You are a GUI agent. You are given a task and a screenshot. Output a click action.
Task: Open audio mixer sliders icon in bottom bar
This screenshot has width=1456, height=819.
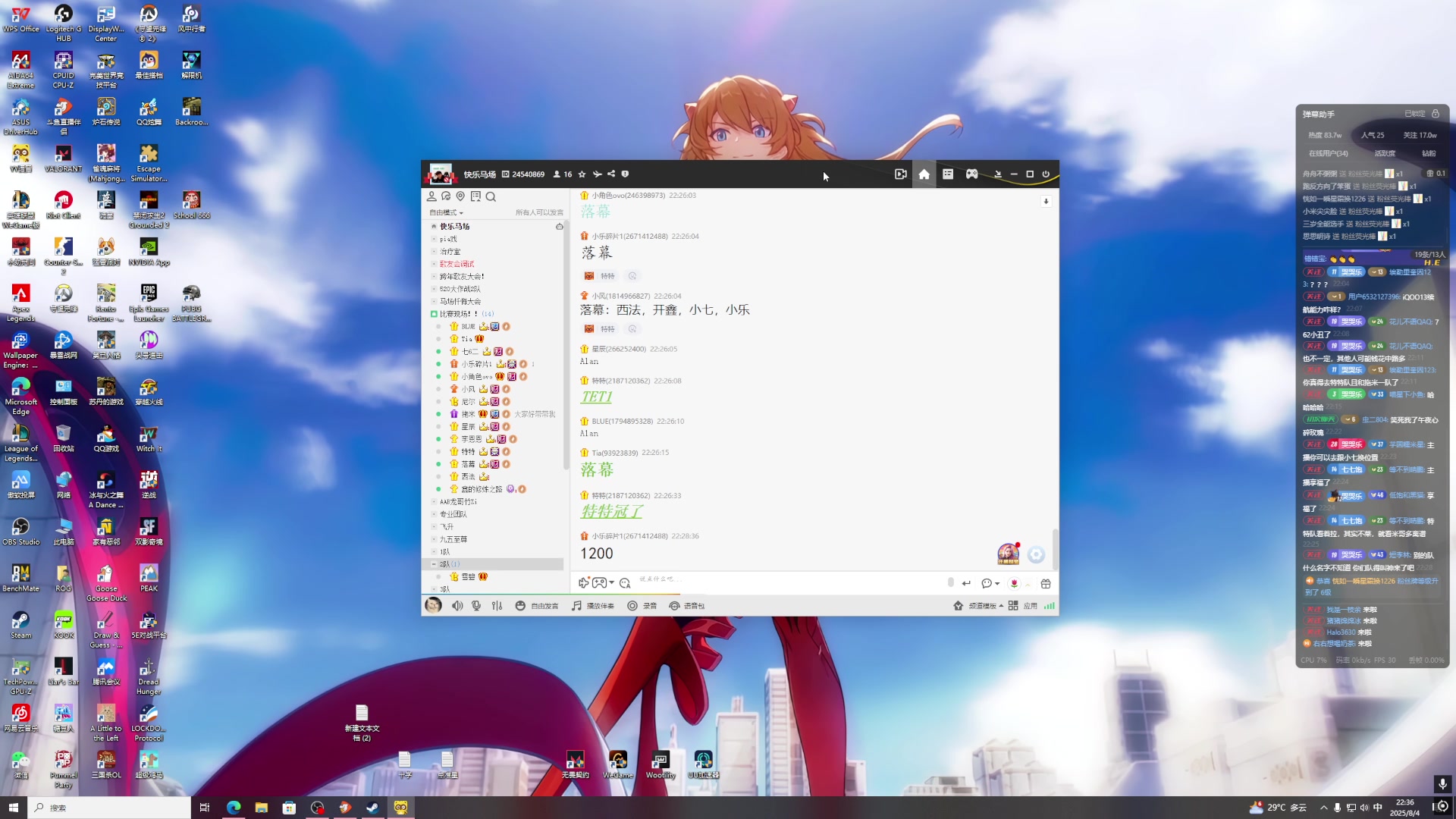click(497, 606)
